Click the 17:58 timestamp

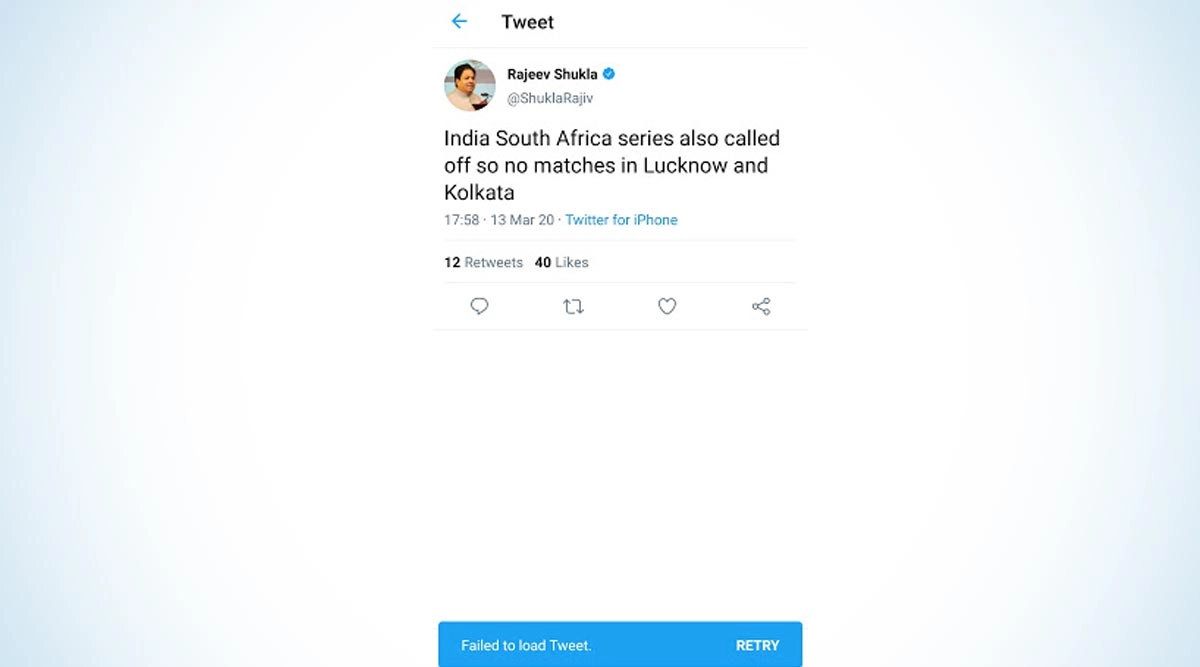point(462,220)
